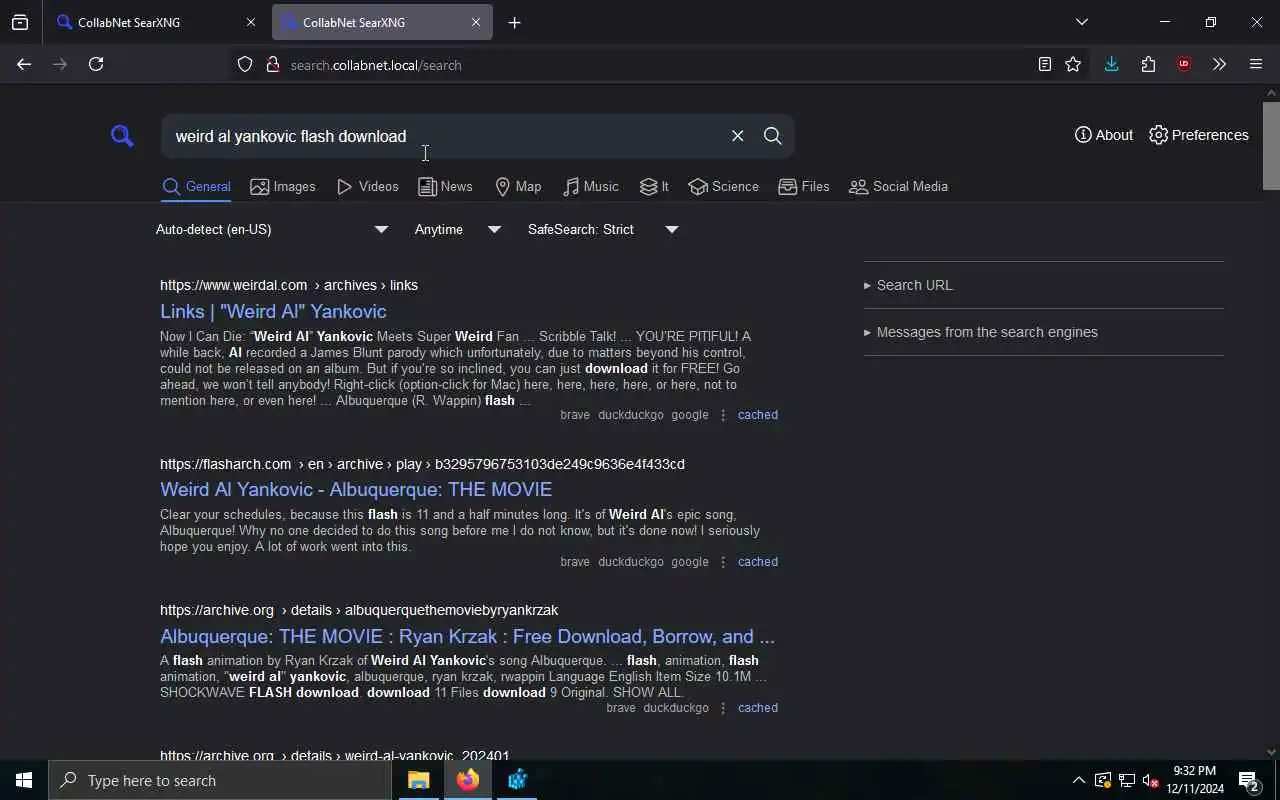Open Auto-detect (en-US) language dropdown
The height and width of the screenshot is (800, 1280).
[x=272, y=229]
